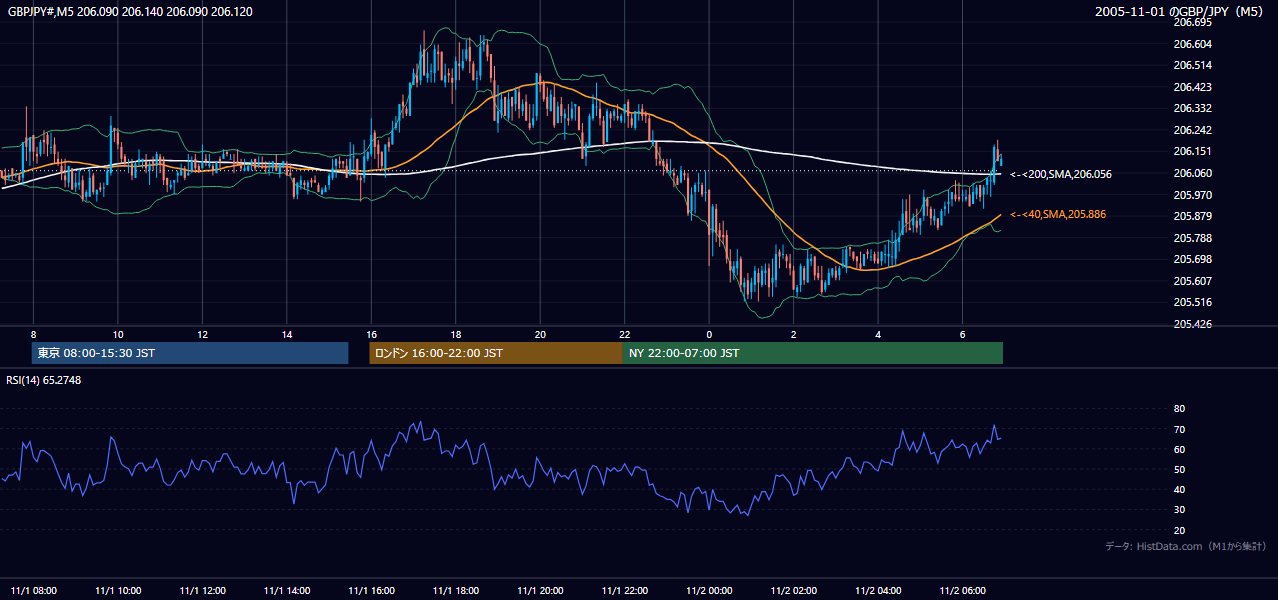Click the bottom axis label 11/1 08:00
The height and width of the screenshot is (600, 1278).
click(33, 590)
